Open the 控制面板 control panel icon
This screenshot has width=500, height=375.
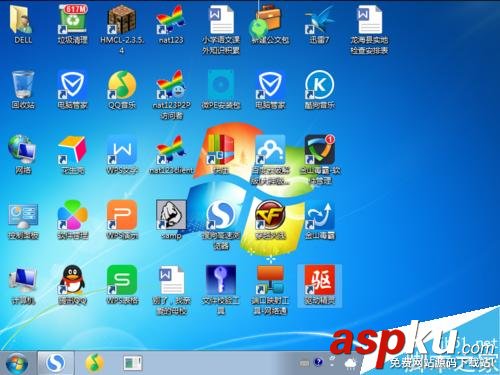click(23, 215)
